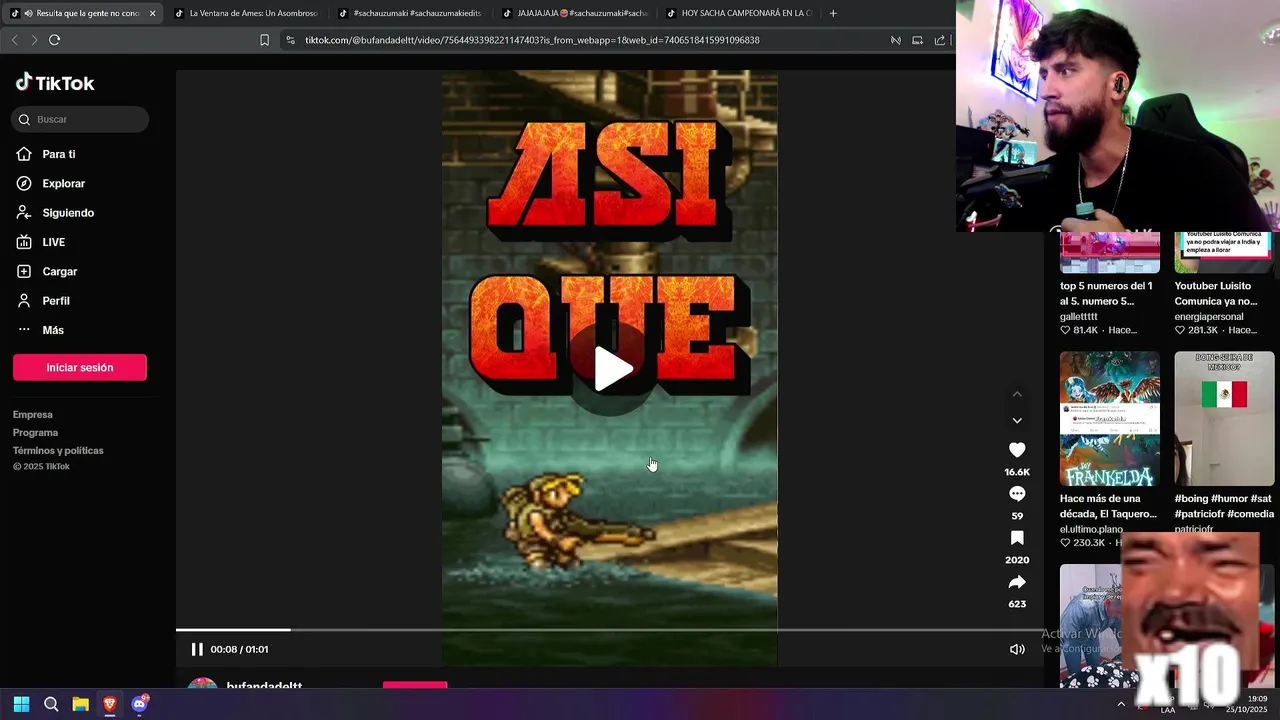Switch to 'La Ventana de Ames' browser tab
The height and width of the screenshot is (720, 1280).
245,13
